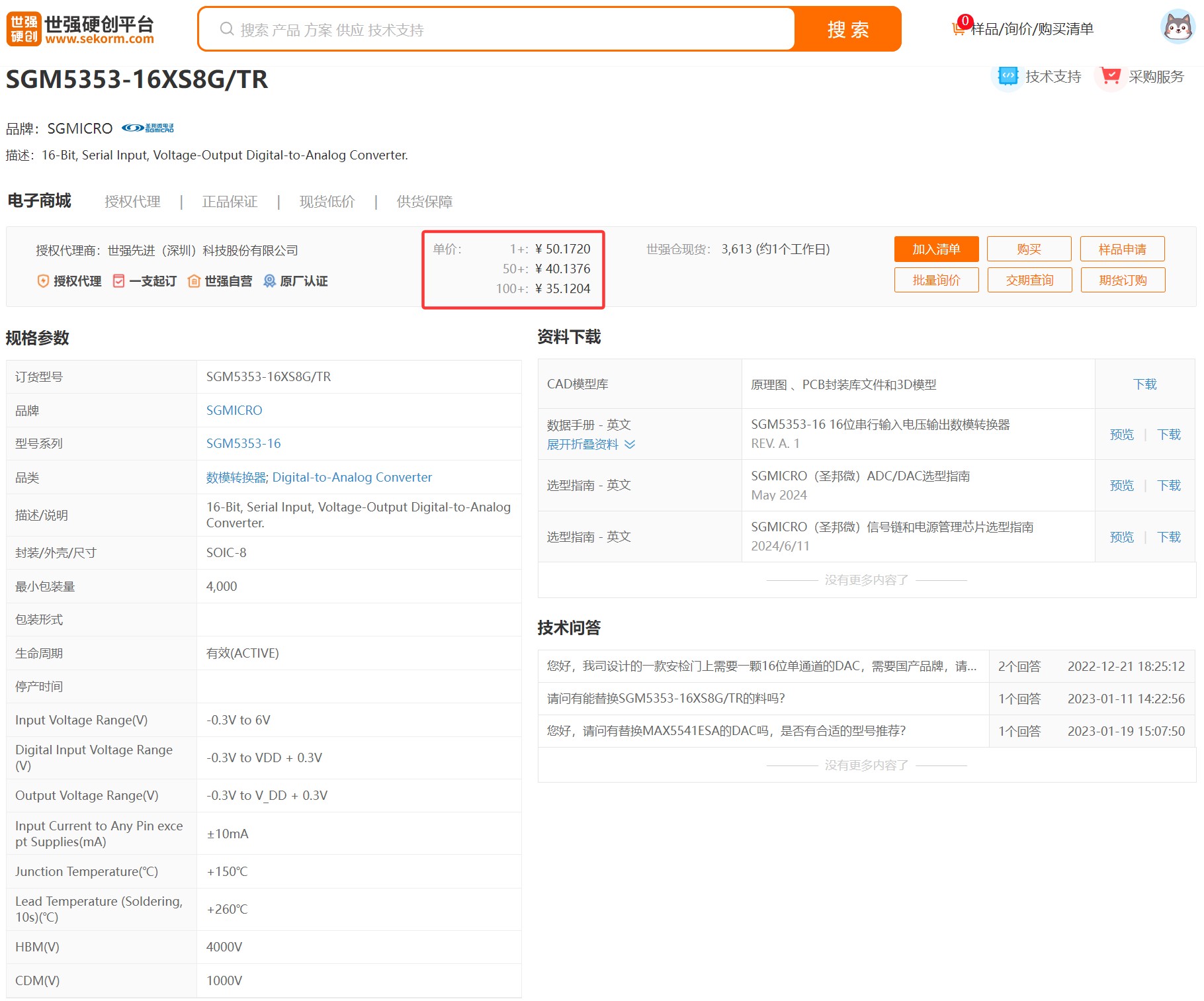1204x1001 pixels.
Task: Click the user avatar in top right
Action: point(1177,28)
